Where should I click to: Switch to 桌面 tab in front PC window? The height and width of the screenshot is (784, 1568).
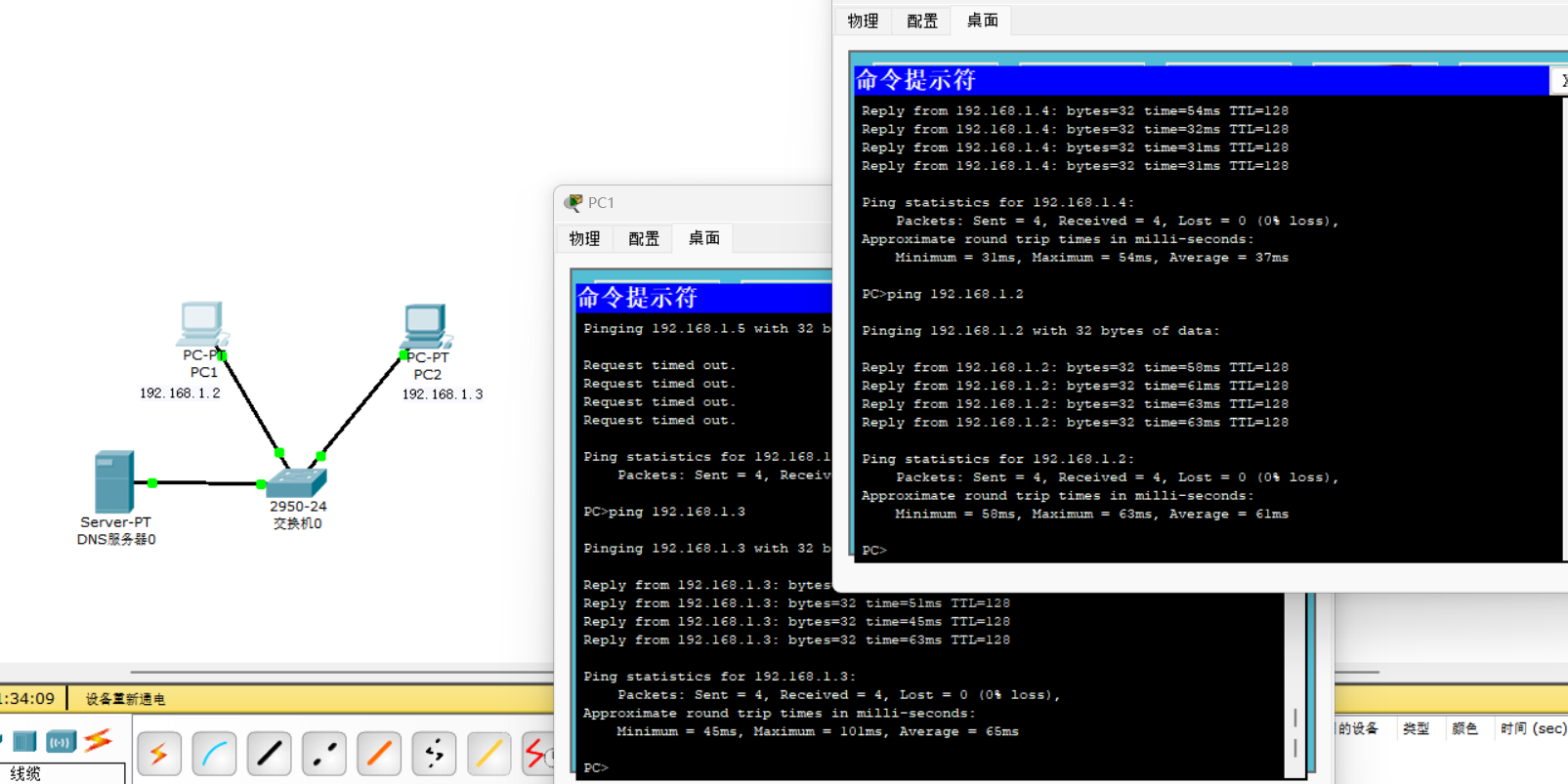pos(982,20)
